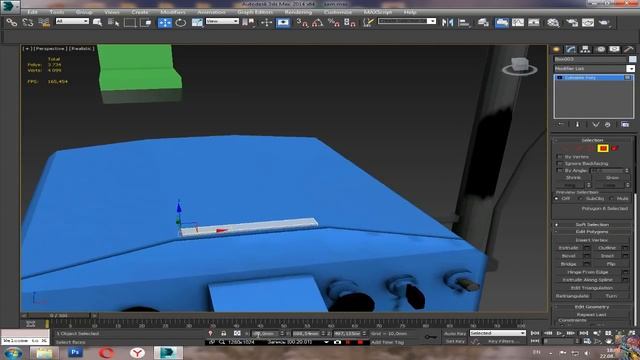Screen dimensions: 640x360
Task: Toggle the Spinner Snap icon
Action: coord(349,22)
